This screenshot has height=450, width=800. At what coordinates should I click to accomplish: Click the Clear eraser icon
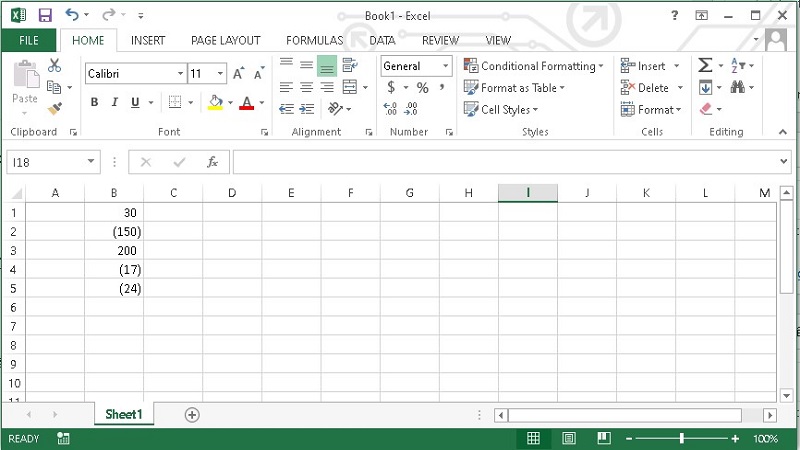(x=706, y=109)
